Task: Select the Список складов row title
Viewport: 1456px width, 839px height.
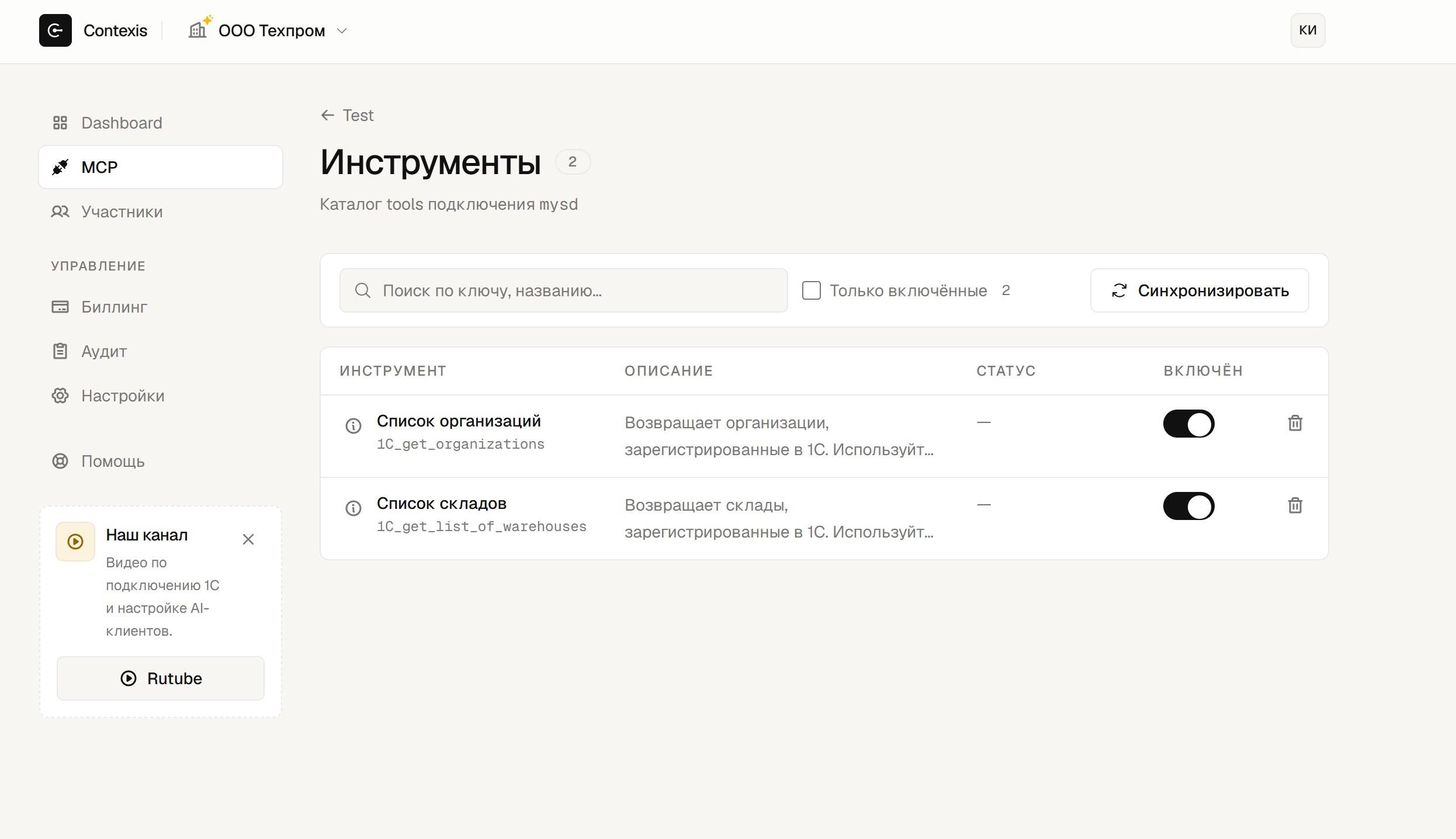Action: [442, 503]
